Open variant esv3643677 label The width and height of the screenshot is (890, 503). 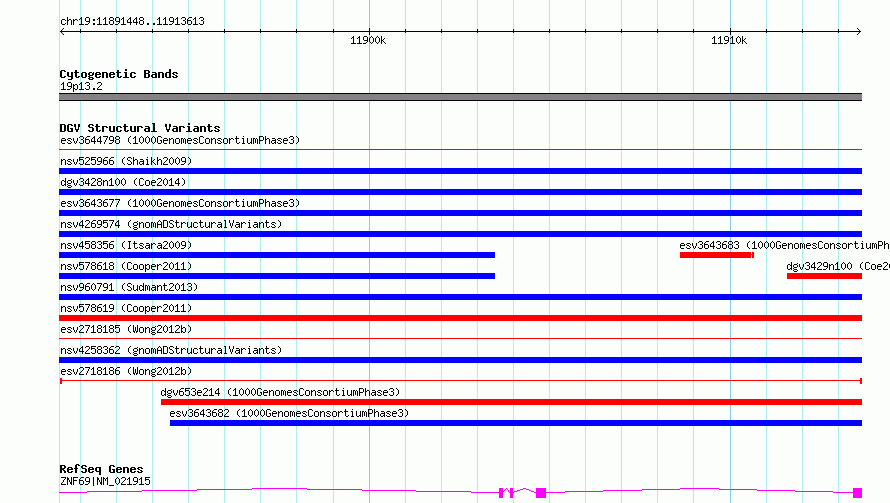click(180, 203)
